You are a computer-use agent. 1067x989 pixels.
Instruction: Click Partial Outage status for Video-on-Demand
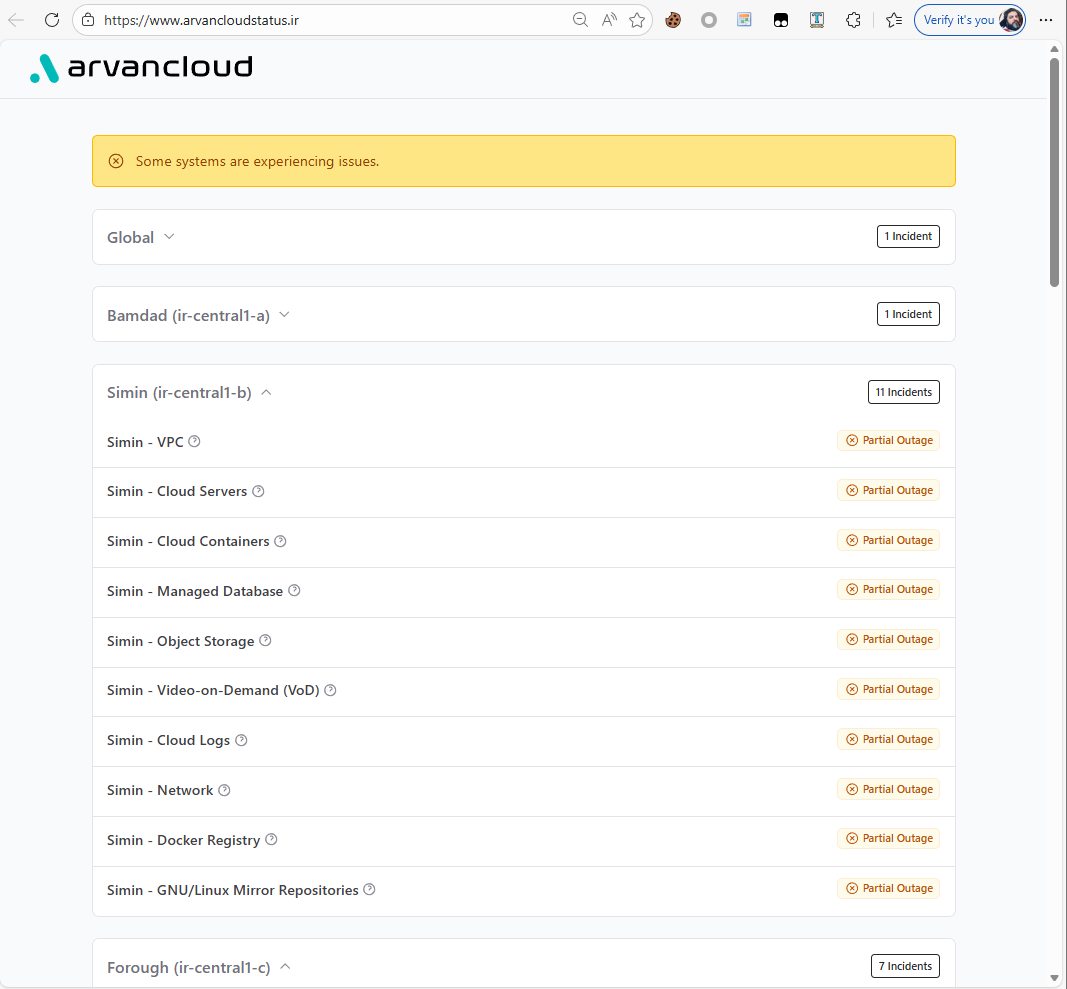point(889,689)
